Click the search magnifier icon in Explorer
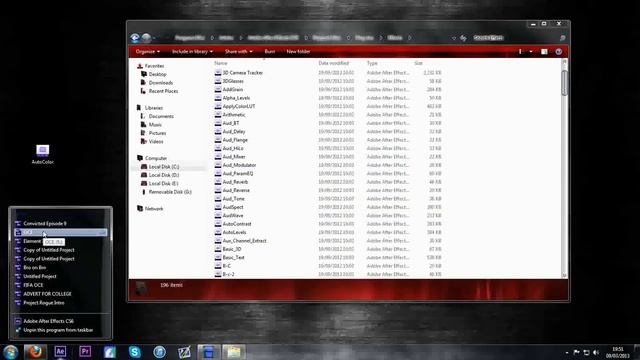640x360 pixels. [x=562, y=38]
